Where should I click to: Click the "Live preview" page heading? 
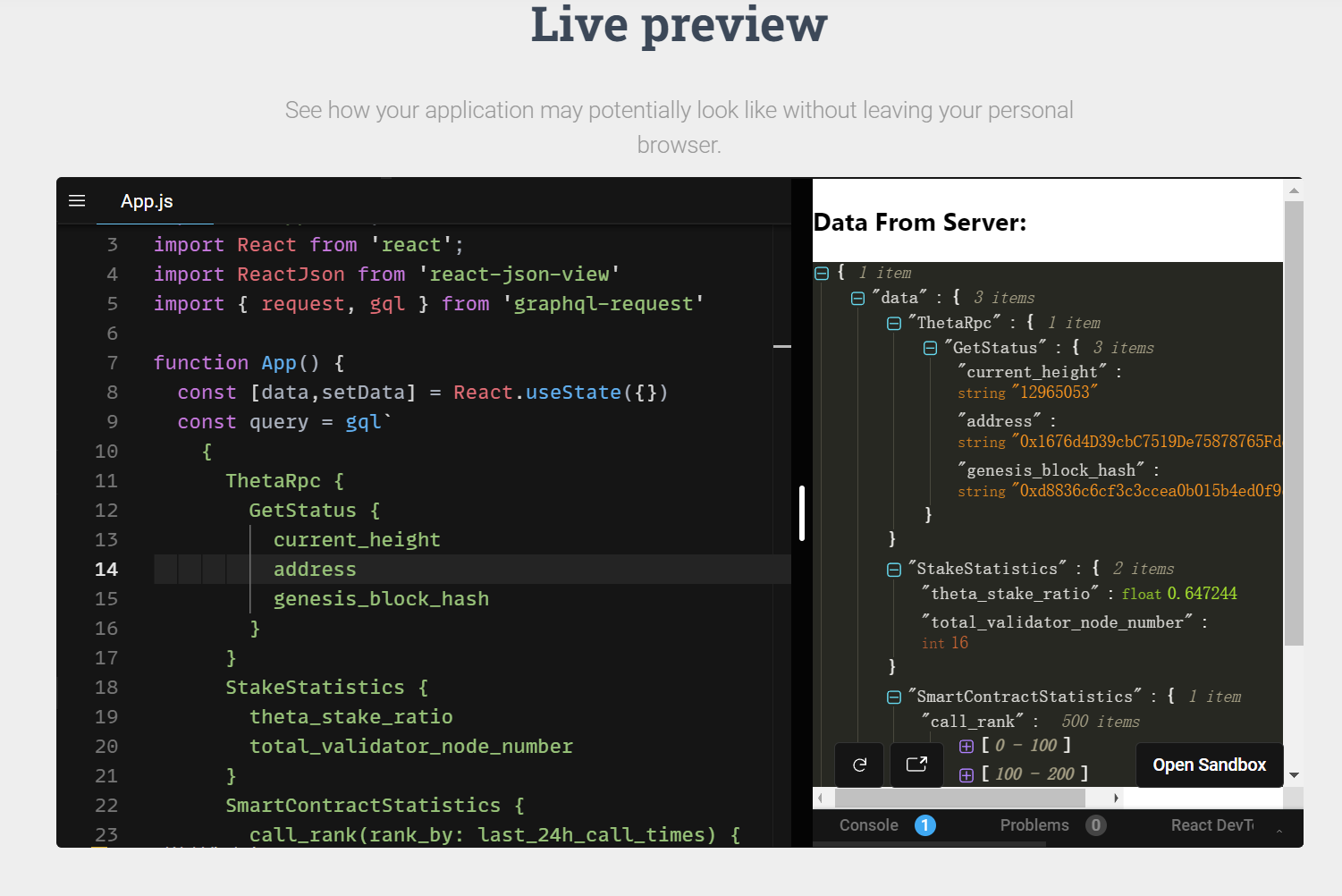(679, 24)
